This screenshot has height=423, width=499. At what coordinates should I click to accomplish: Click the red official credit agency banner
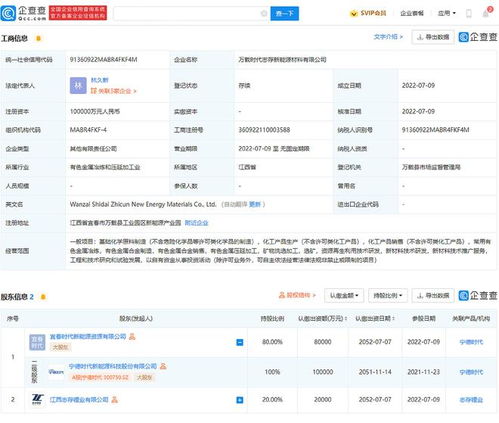tap(78, 13)
